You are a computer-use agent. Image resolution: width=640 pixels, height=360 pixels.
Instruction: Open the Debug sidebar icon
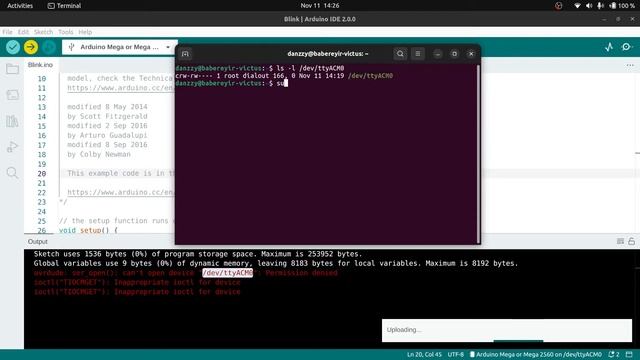(x=12, y=147)
